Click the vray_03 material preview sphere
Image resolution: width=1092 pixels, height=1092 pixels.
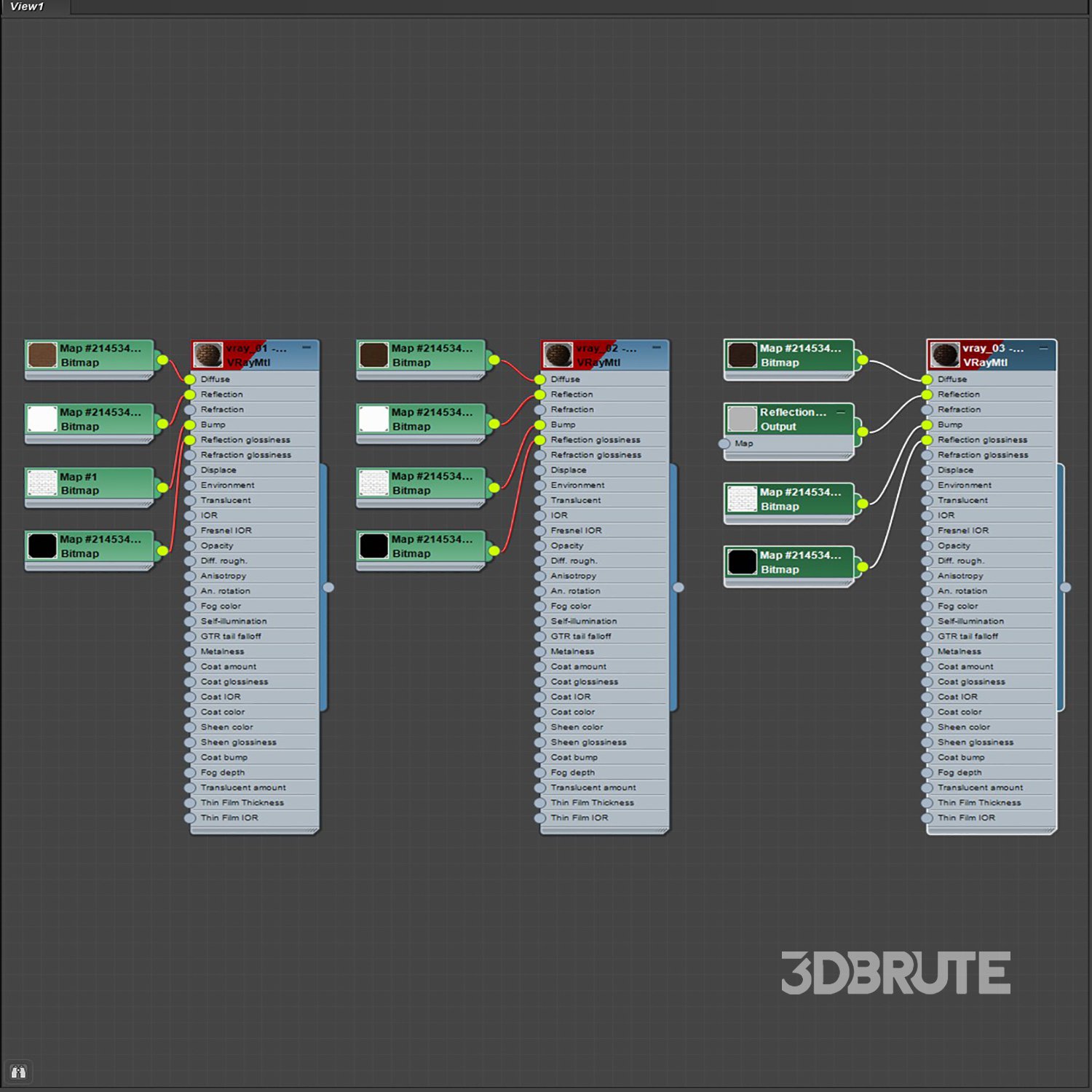(945, 355)
